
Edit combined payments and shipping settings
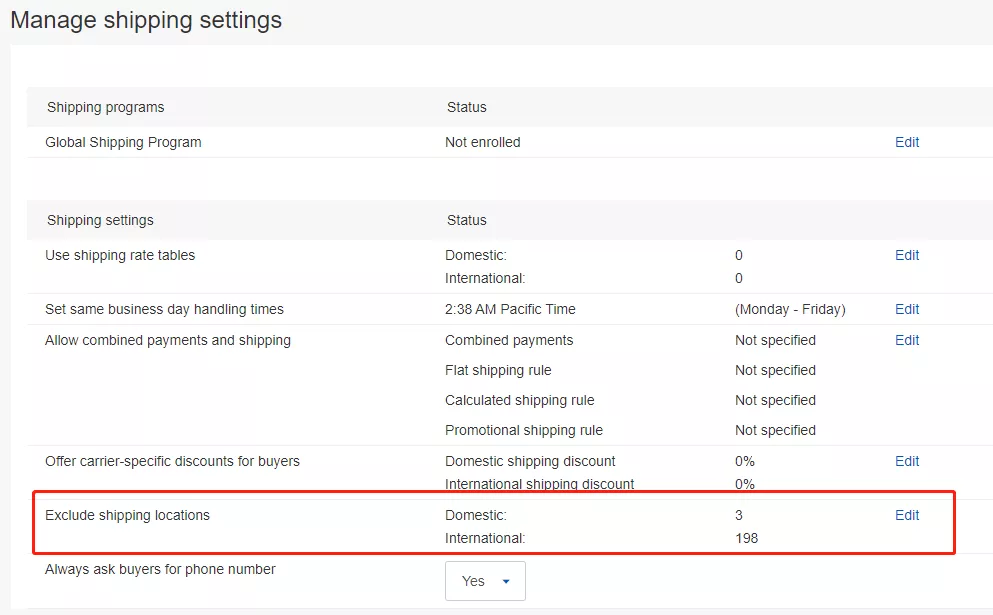[906, 340]
